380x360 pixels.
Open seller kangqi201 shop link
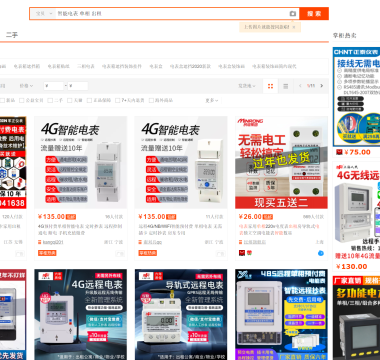pyautogui.click(x=53, y=242)
